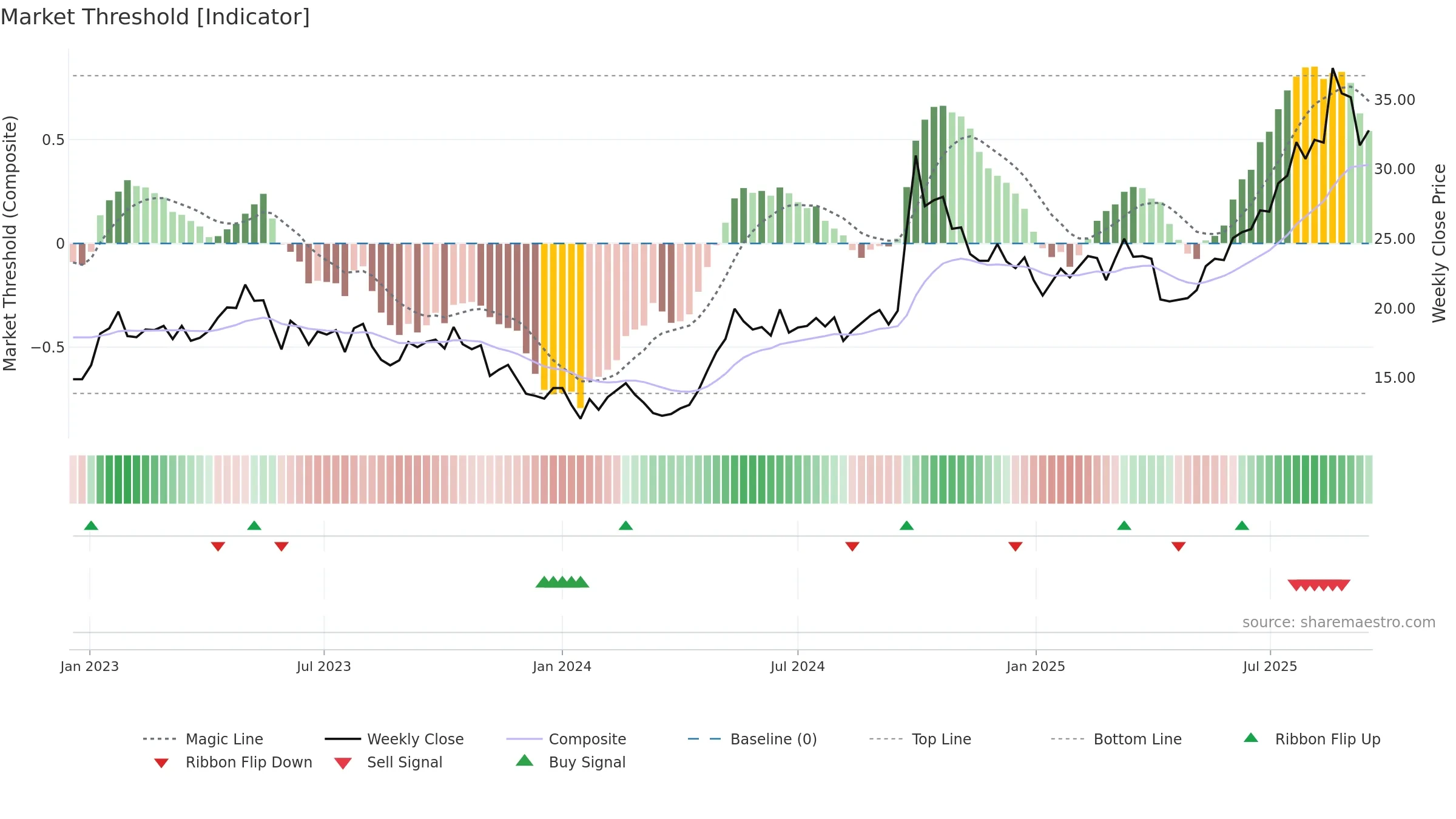Click the Jan 2023 x-axis label

click(x=90, y=667)
